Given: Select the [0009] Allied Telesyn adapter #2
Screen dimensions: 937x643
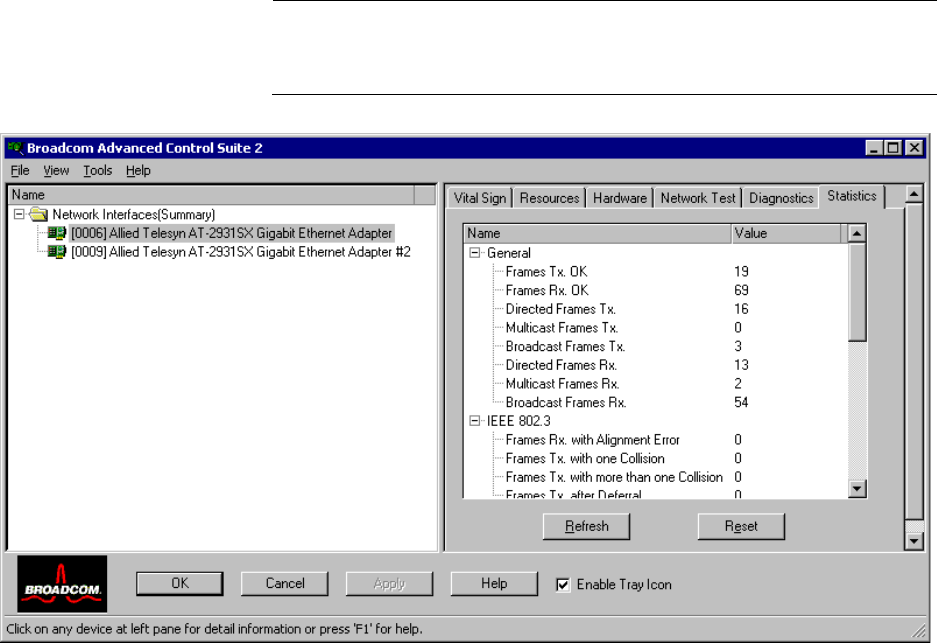Looking at the screenshot, I should tap(241, 252).
